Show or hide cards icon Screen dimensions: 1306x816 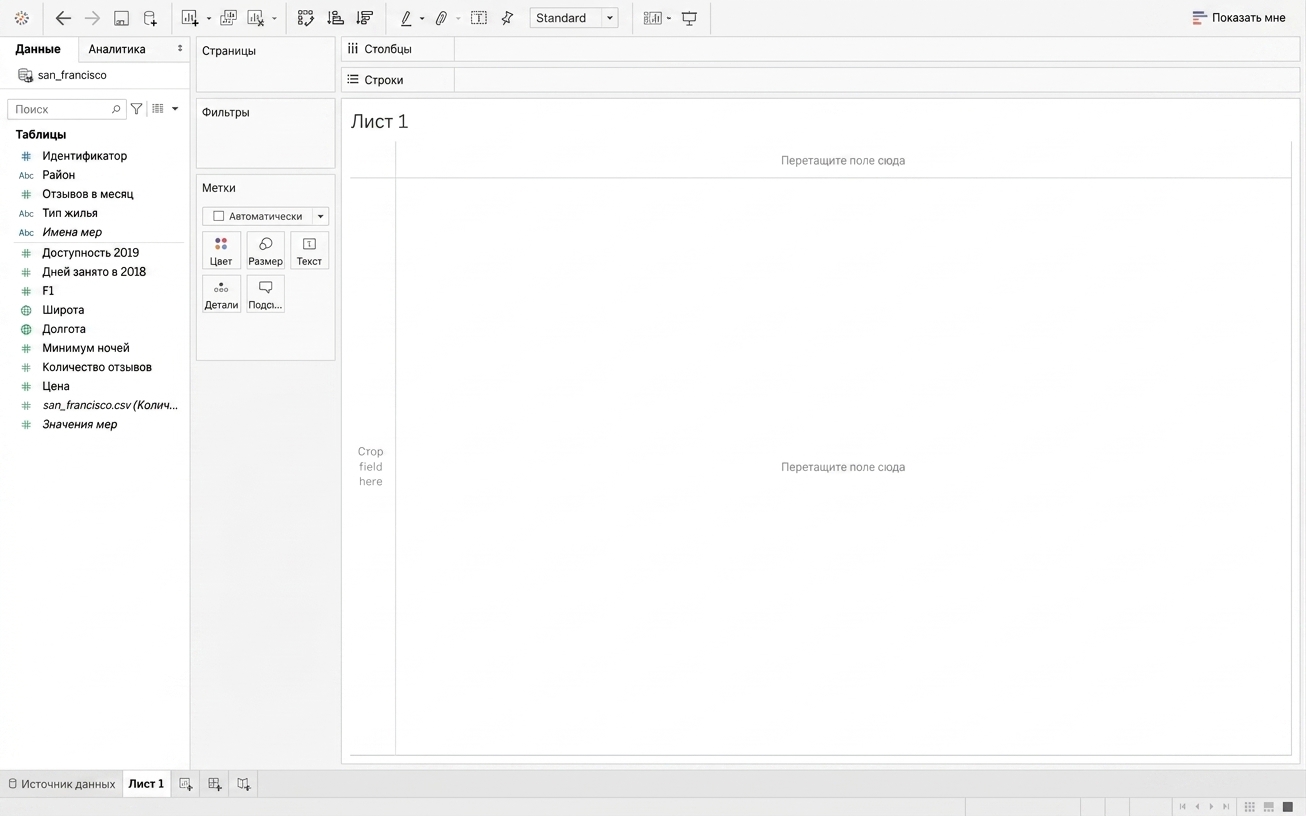pyautogui.click(x=652, y=18)
